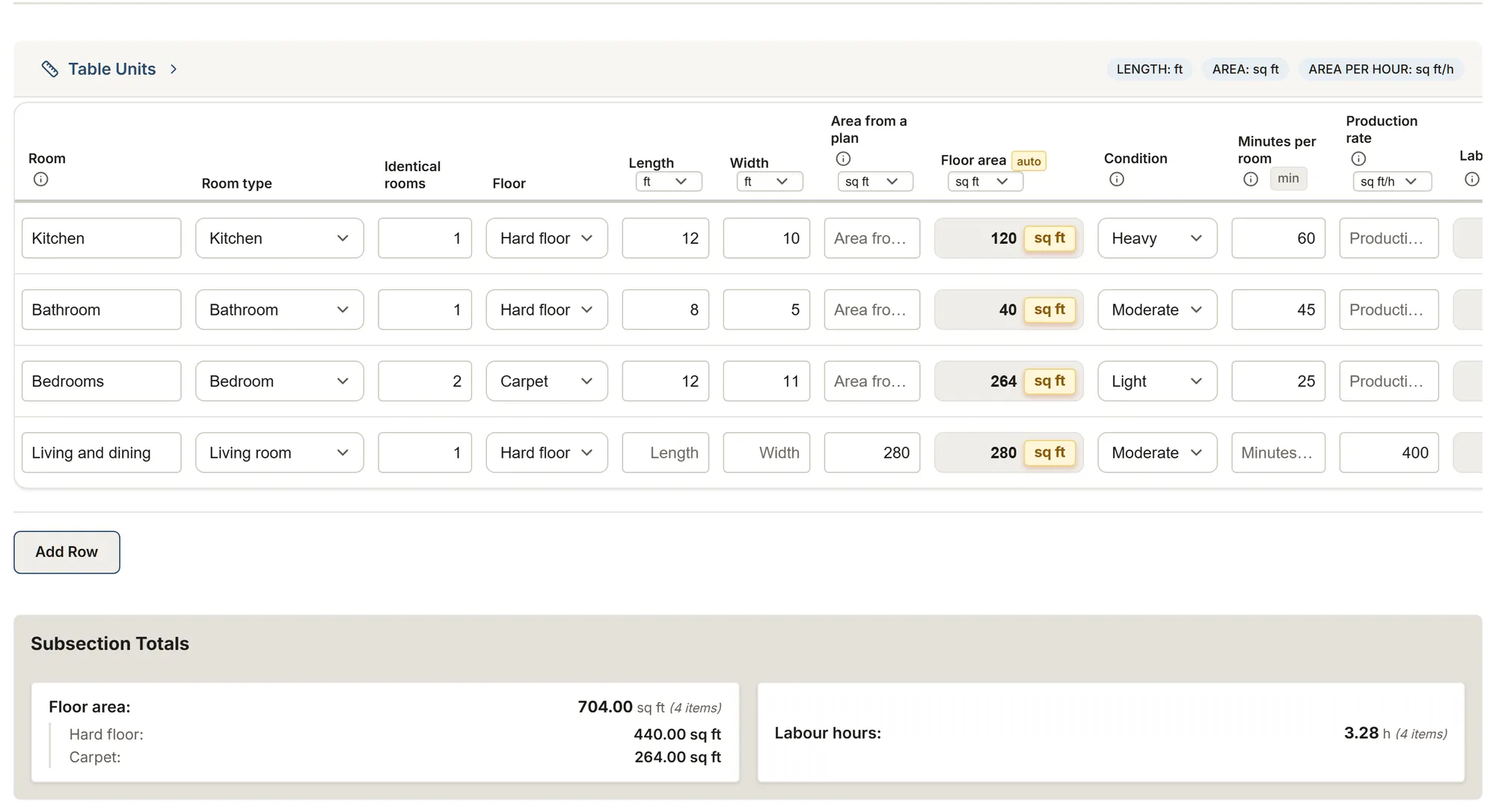Screen dimensions: 1496x812
Task: Click the Table Units ruler icon
Action: 50,69
